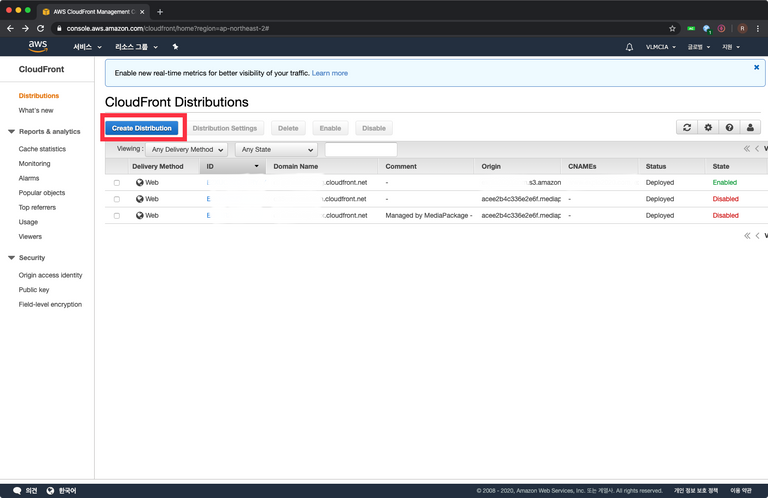
Task: Reload the browser page
Action: 41,28
